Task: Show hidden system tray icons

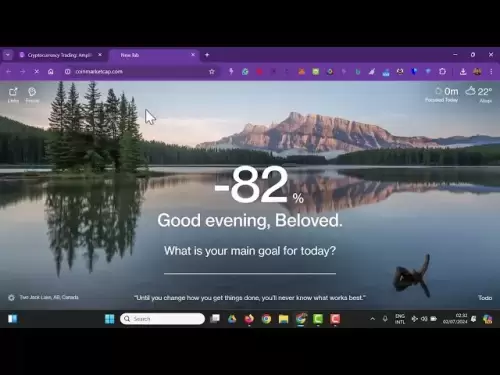Action: pyautogui.click(x=372, y=319)
